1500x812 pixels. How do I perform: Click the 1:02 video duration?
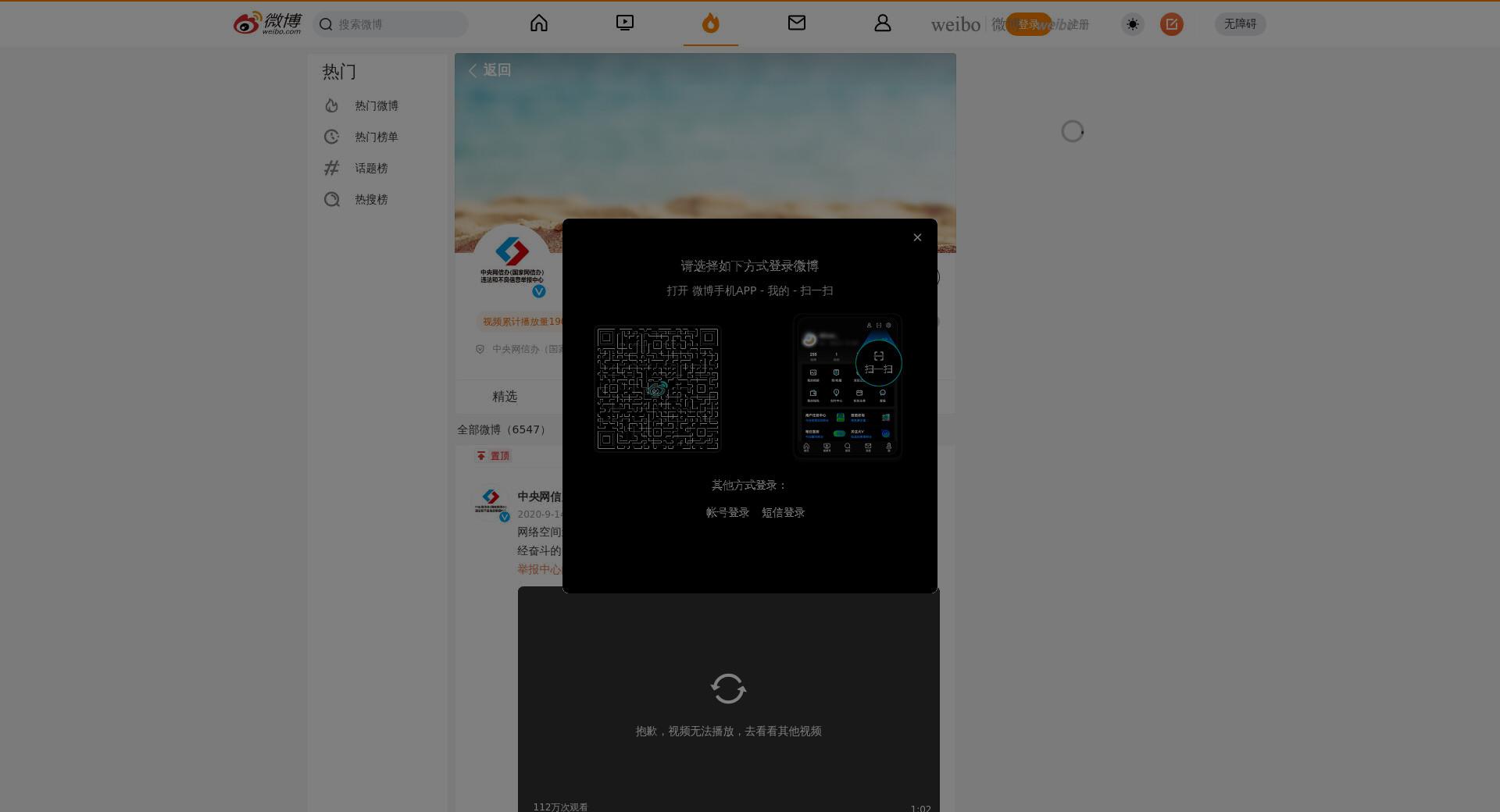pyautogui.click(x=920, y=808)
